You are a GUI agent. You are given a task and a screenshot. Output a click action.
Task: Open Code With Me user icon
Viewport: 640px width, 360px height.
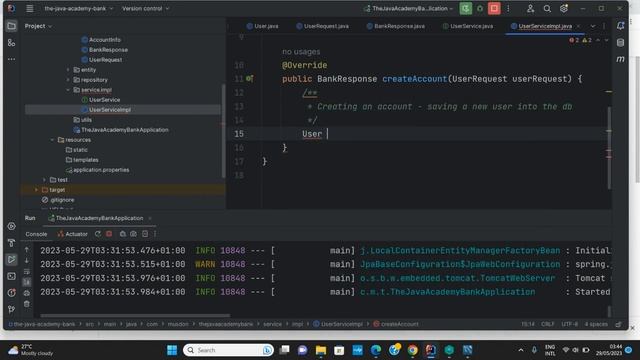tap(530, 8)
